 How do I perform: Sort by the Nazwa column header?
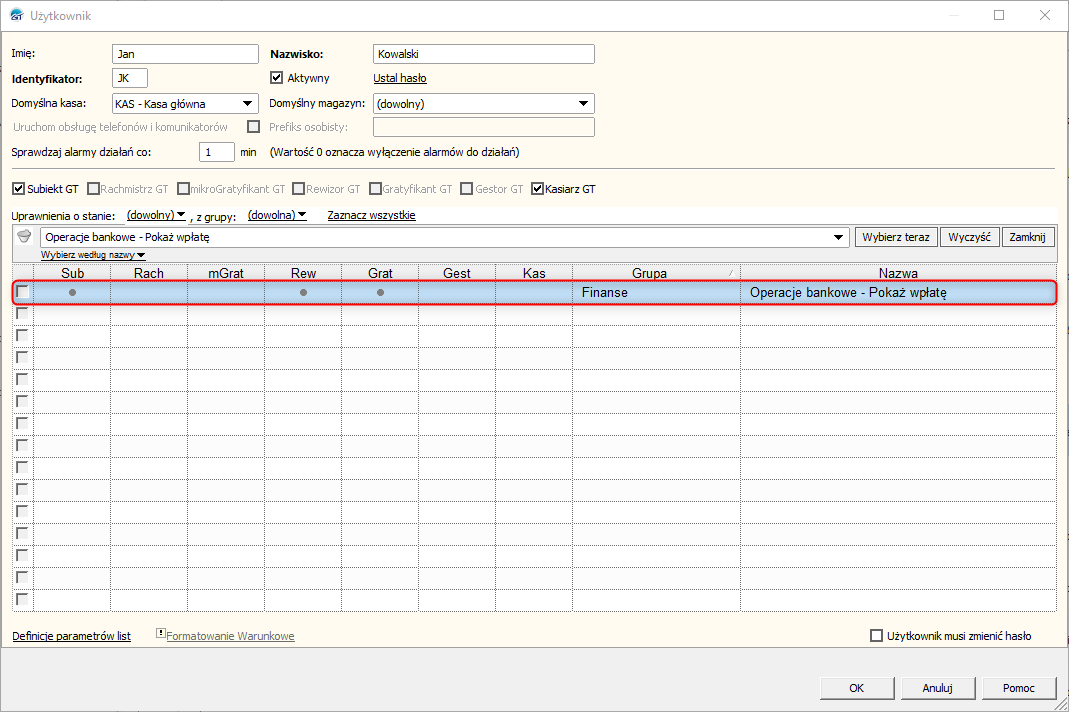(898, 273)
